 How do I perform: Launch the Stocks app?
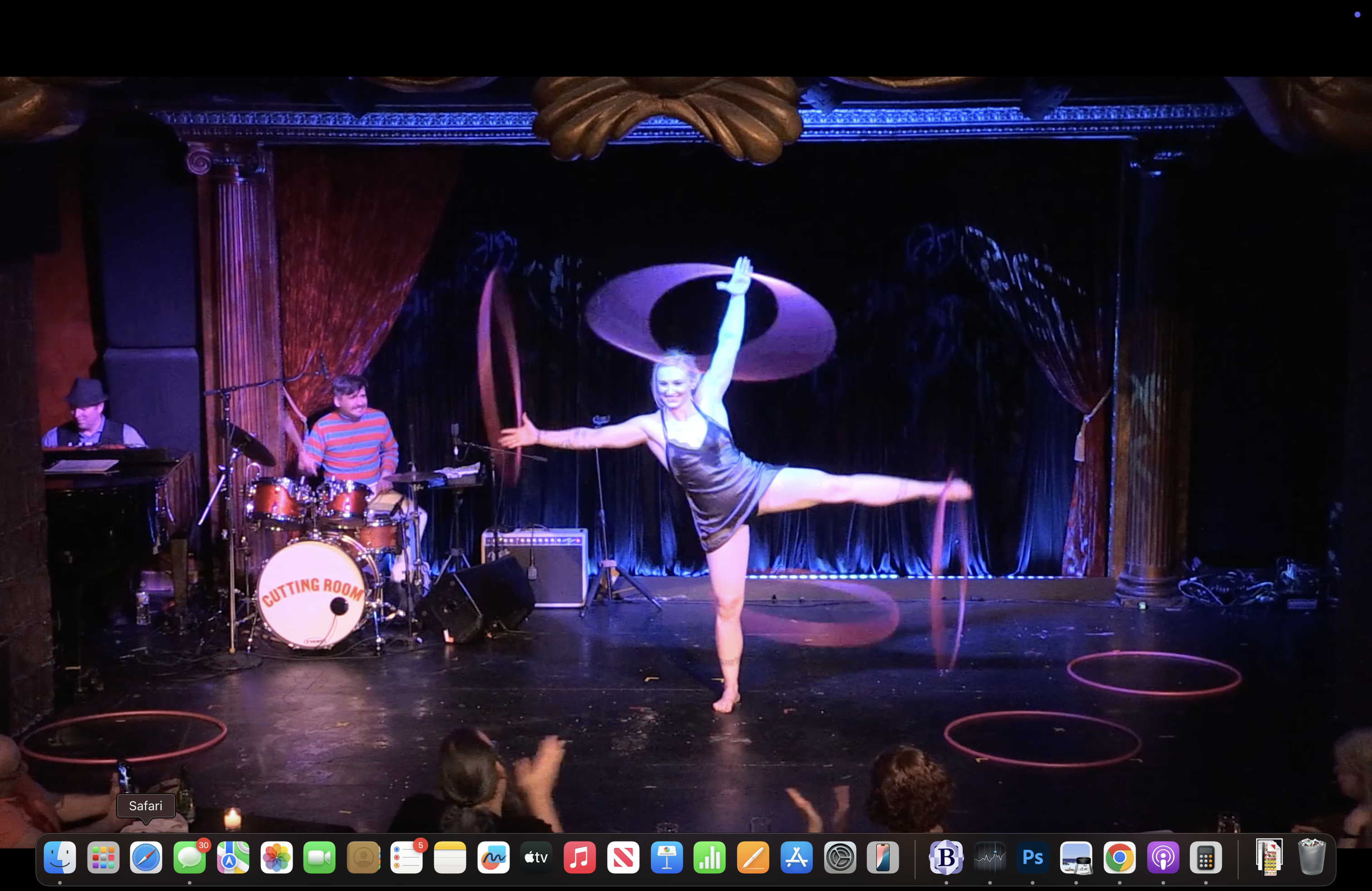990,858
